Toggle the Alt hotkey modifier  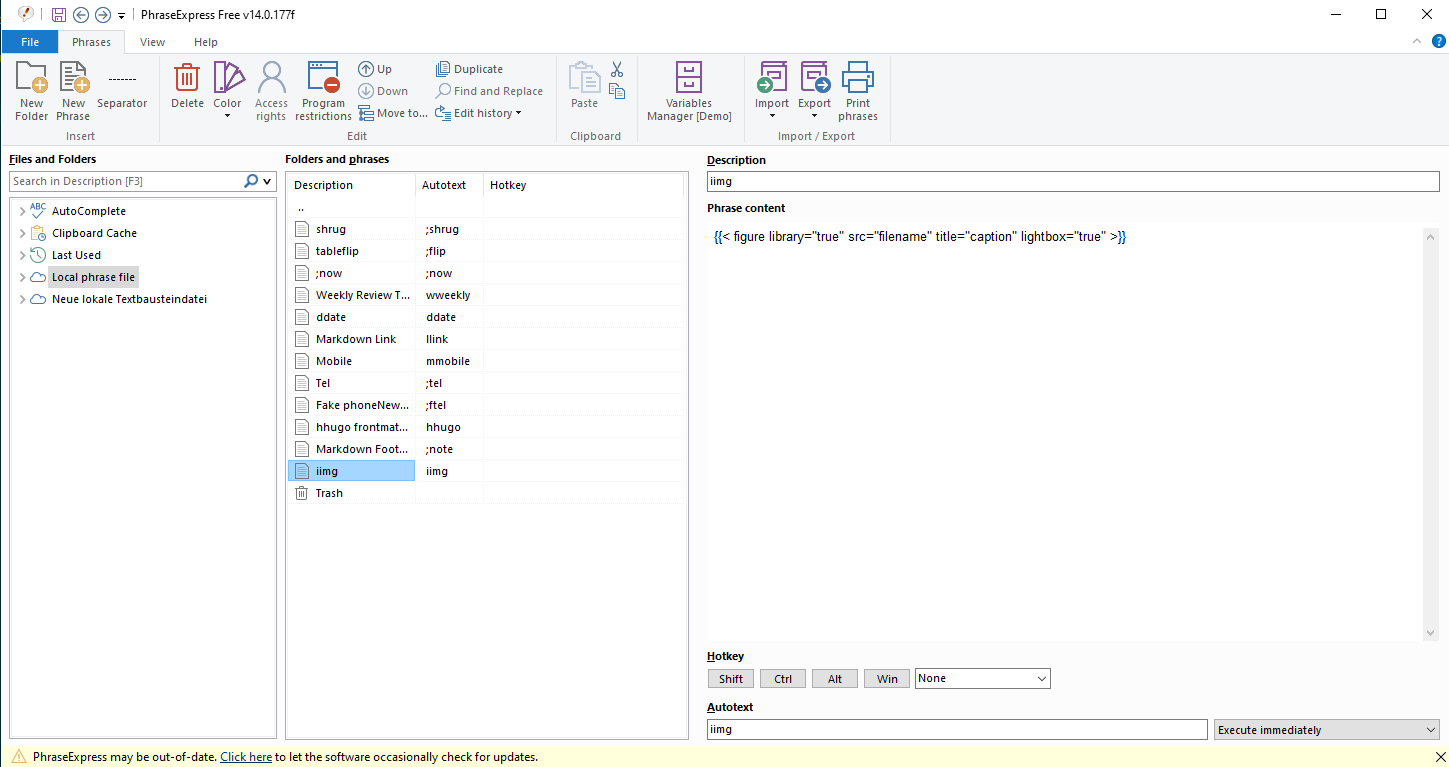pyautogui.click(x=835, y=679)
